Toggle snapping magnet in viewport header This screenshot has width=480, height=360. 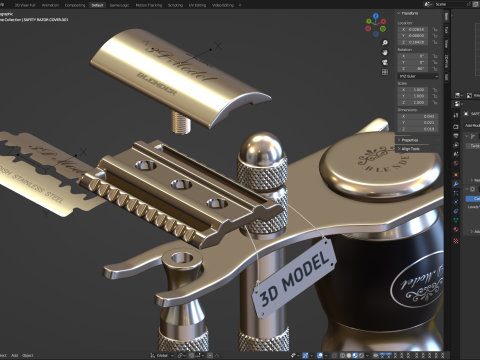coord(191,355)
